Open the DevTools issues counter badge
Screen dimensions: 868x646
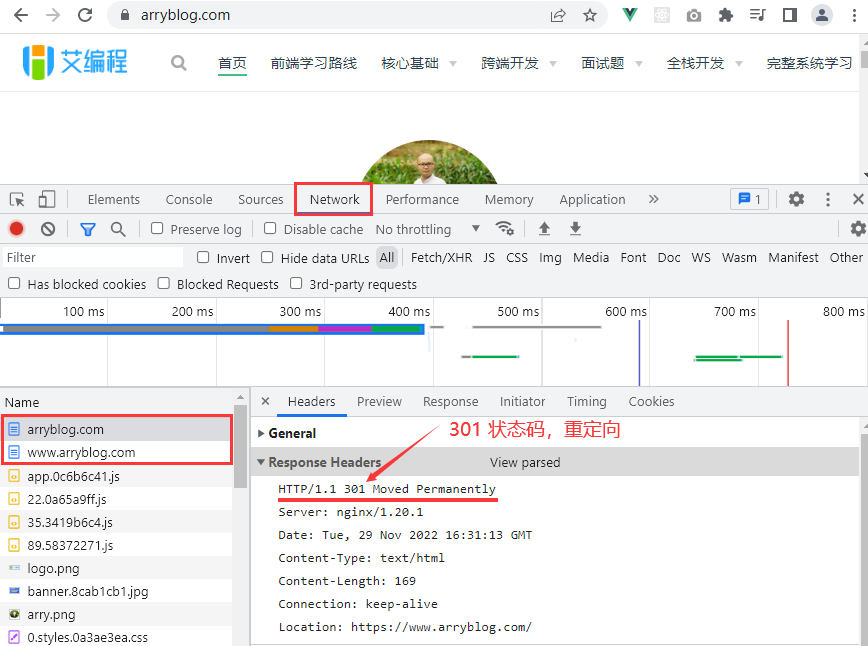coord(750,199)
